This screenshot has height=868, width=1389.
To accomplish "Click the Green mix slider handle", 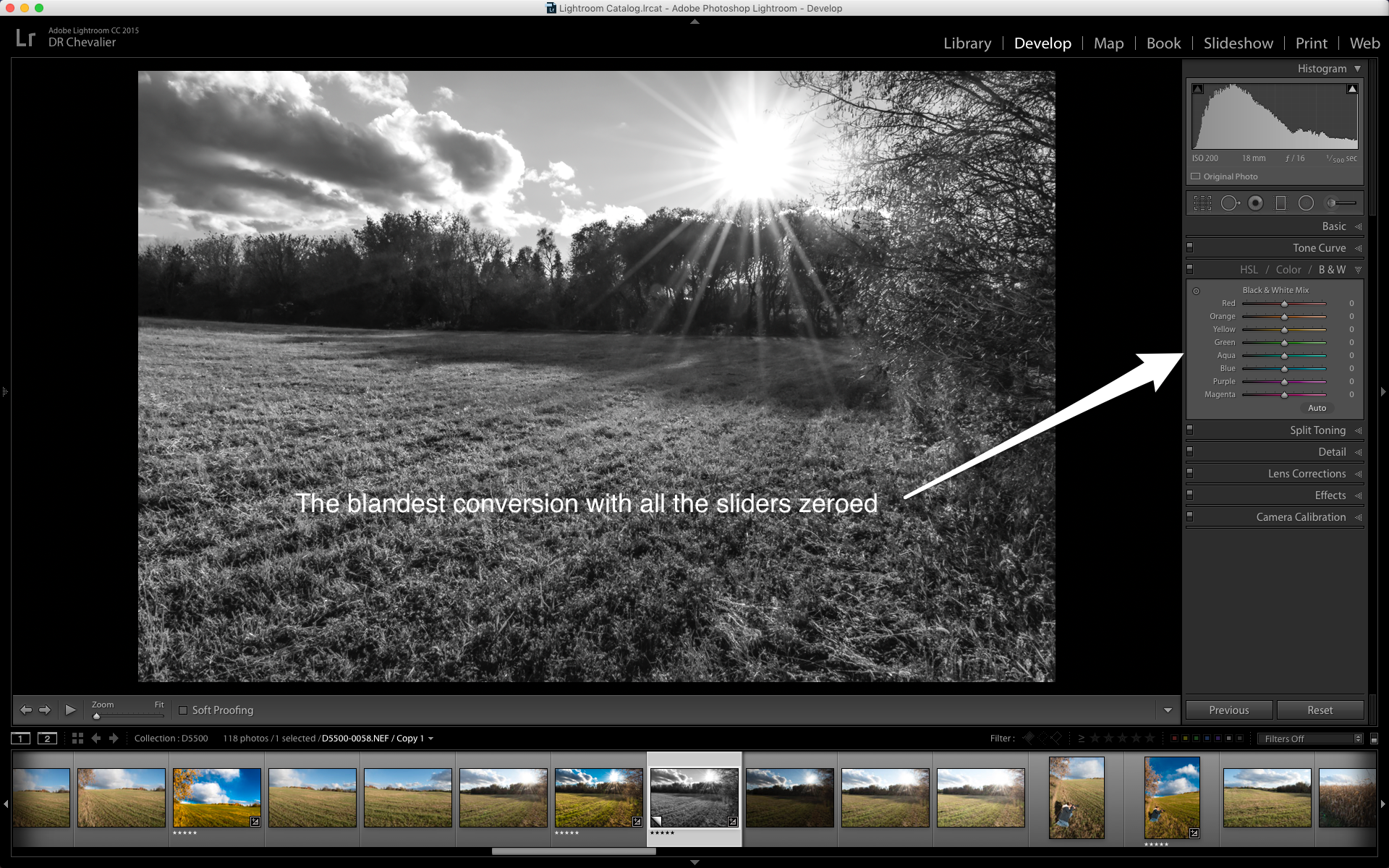I will (x=1284, y=343).
